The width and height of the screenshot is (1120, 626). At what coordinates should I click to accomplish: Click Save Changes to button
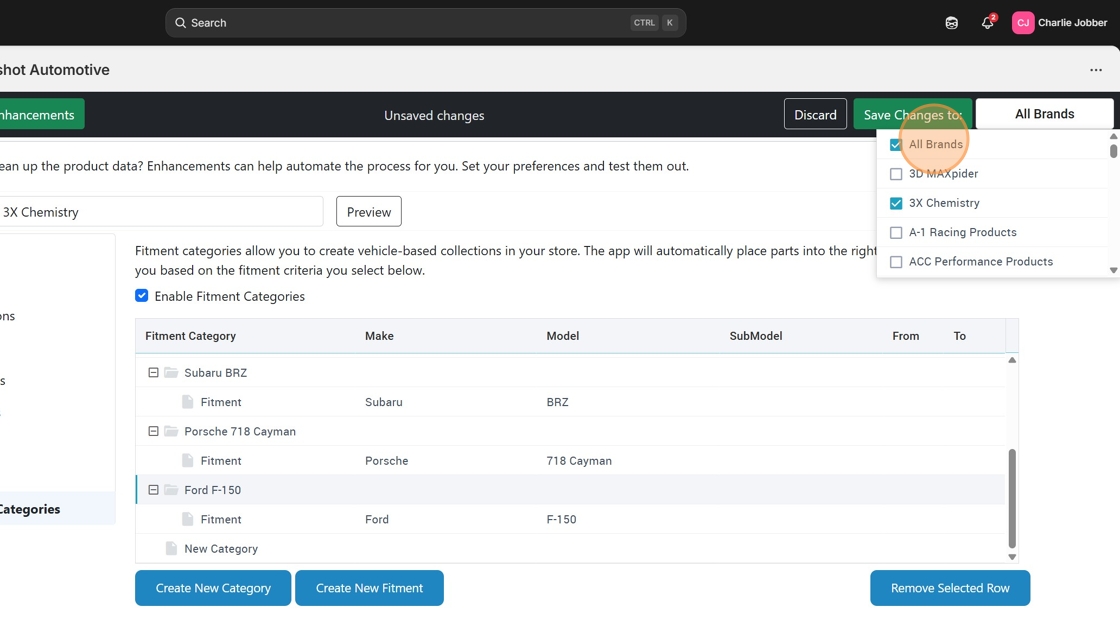tap(912, 114)
